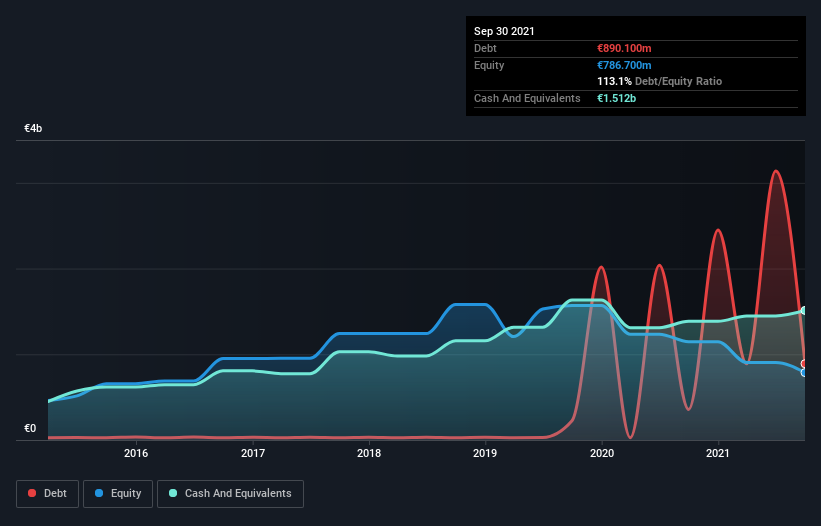Click the €0 y-axis label

click(30, 428)
